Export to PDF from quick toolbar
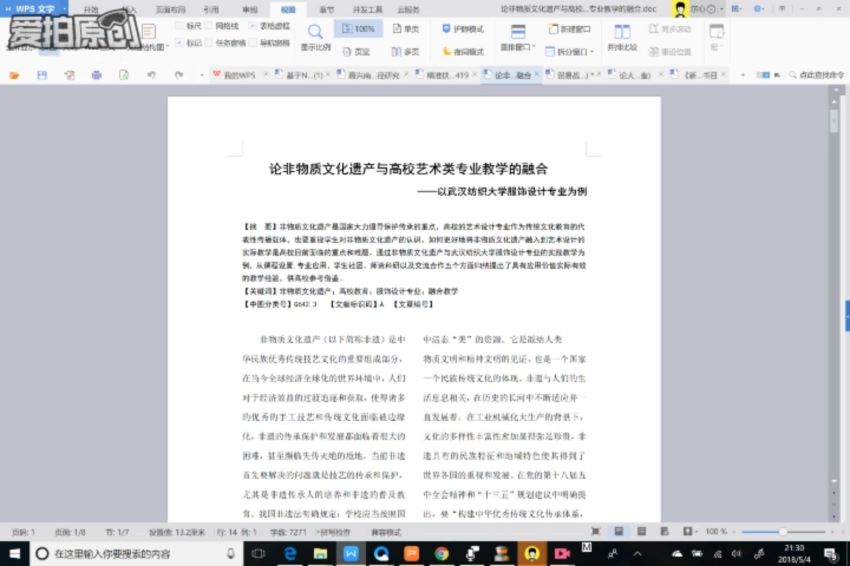The width and height of the screenshot is (850, 566). point(69,75)
